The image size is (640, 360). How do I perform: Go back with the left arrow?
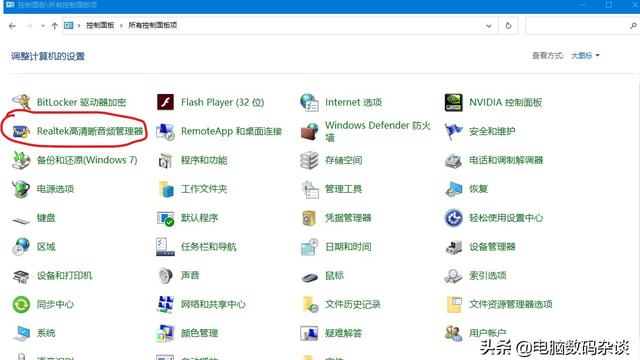[x=12, y=26]
